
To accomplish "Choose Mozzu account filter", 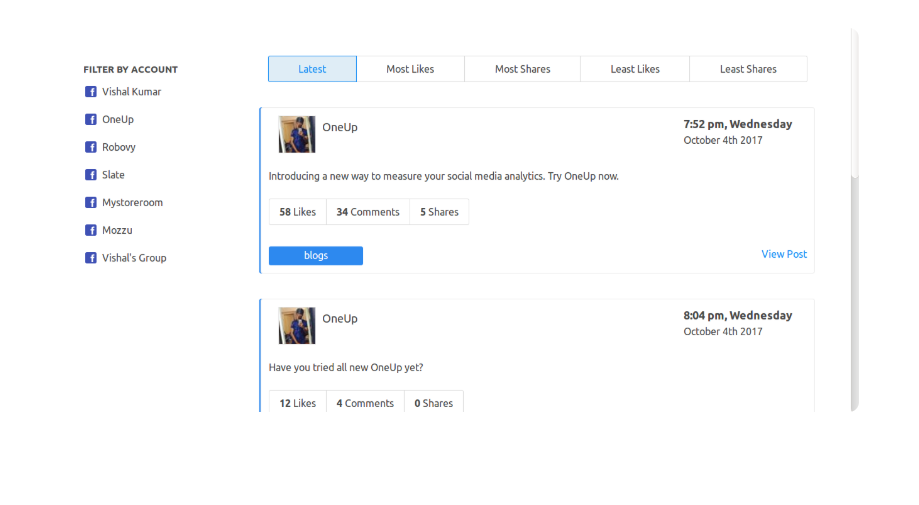I will click(117, 230).
